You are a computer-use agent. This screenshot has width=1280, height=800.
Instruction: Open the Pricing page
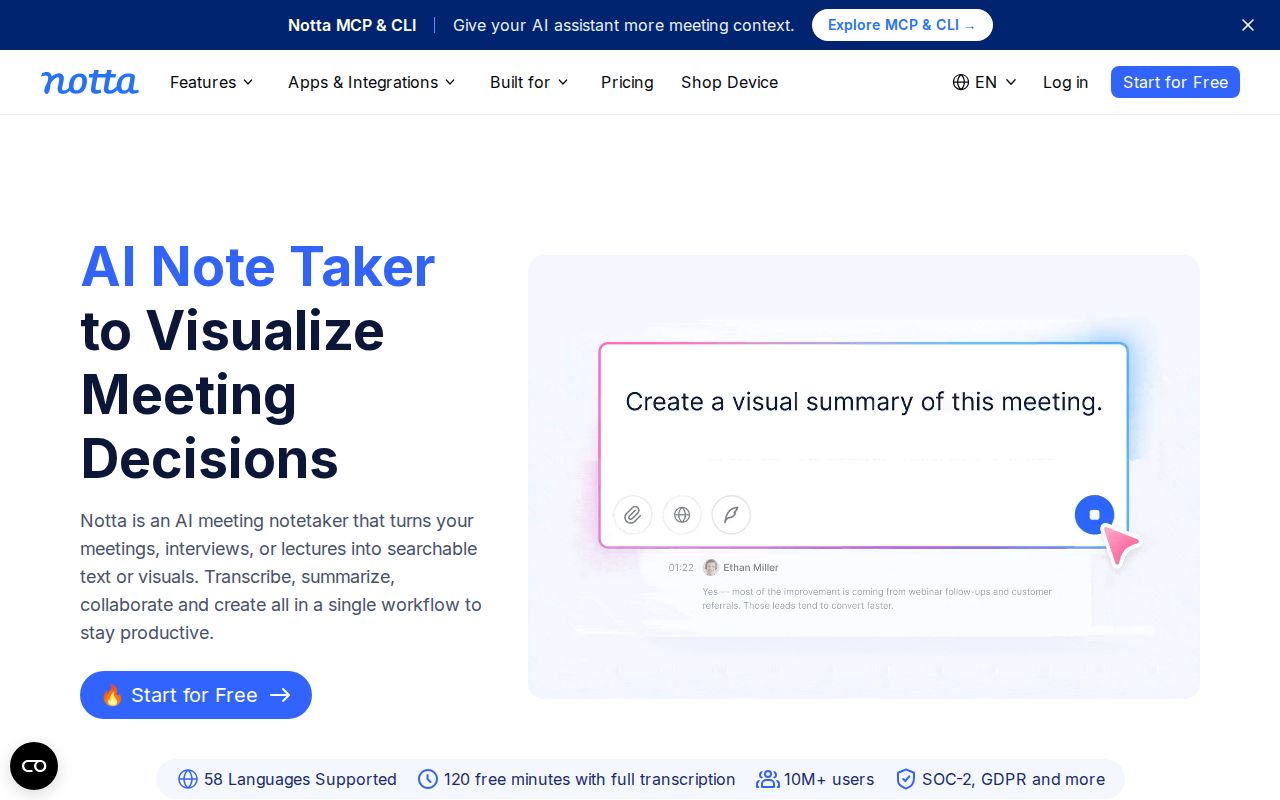coord(627,82)
